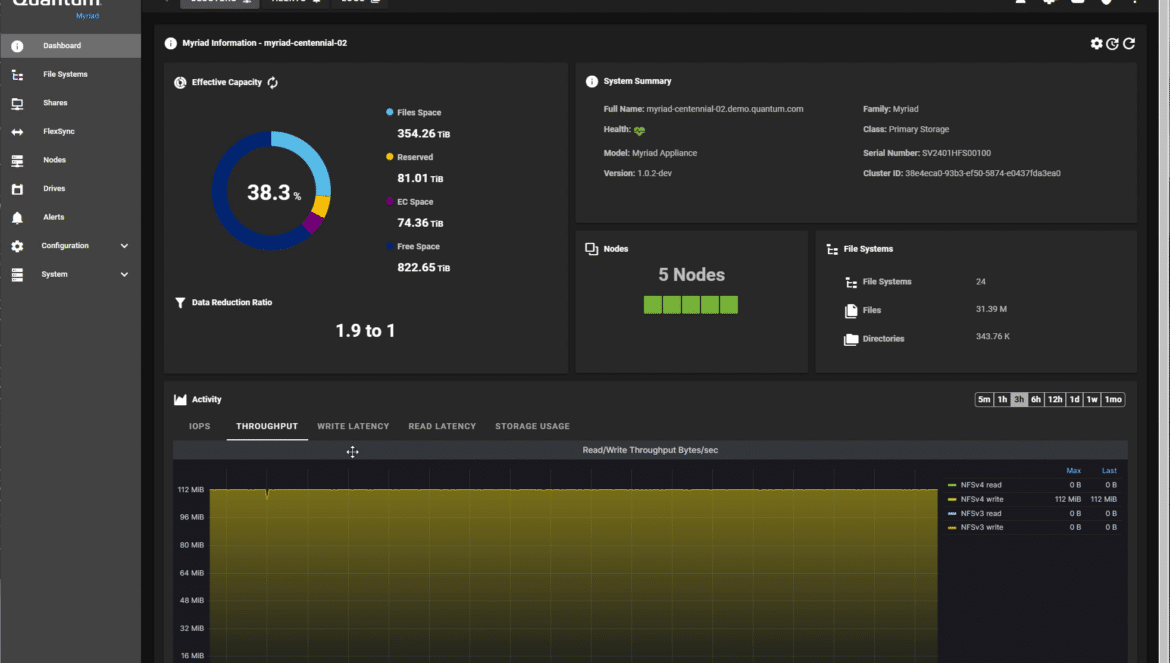Click the Myriad Information info icon

[171, 43]
